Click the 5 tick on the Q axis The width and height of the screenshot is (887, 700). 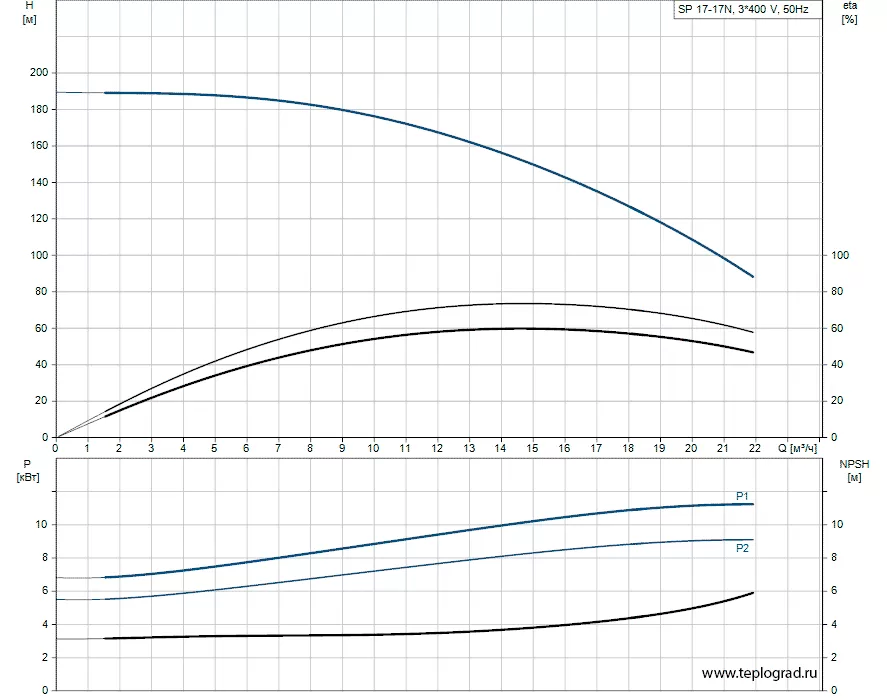(x=214, y=447)
